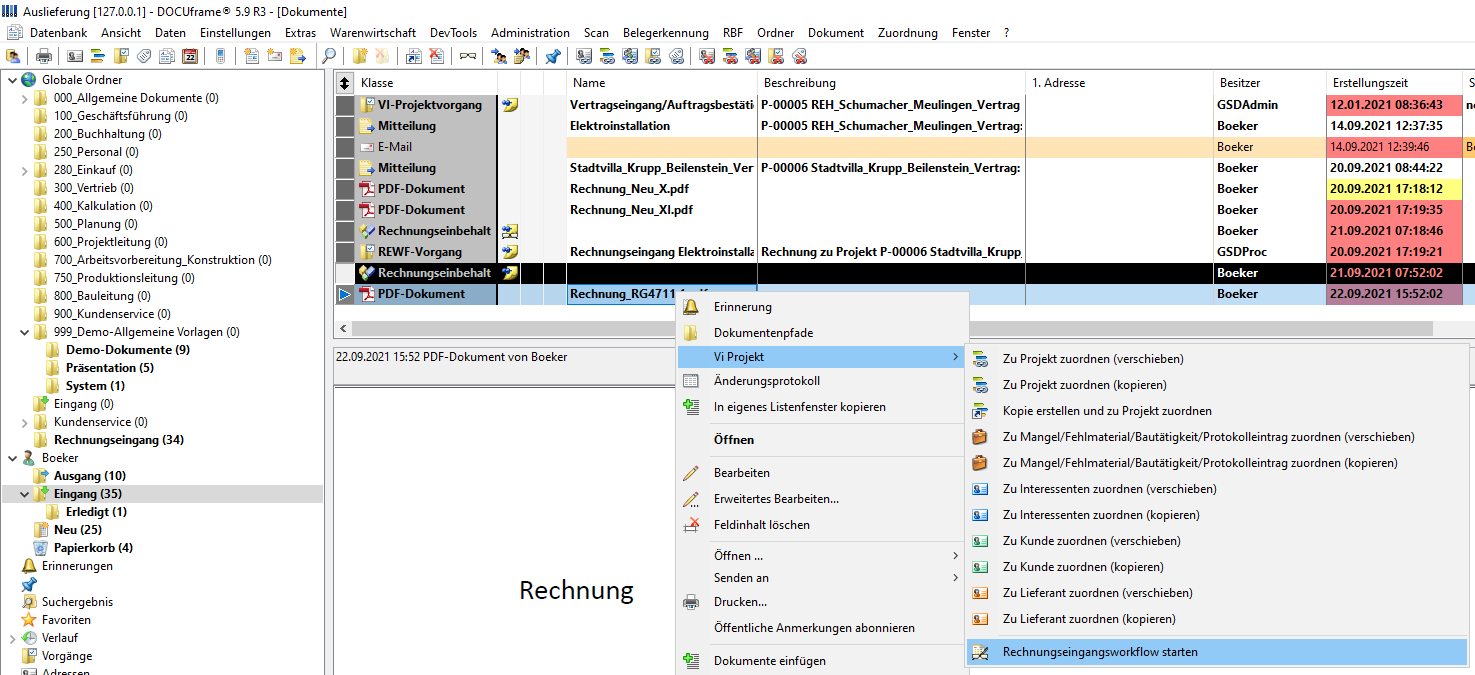Click the link icon in REWF-Vorgang row

(510, 252)
